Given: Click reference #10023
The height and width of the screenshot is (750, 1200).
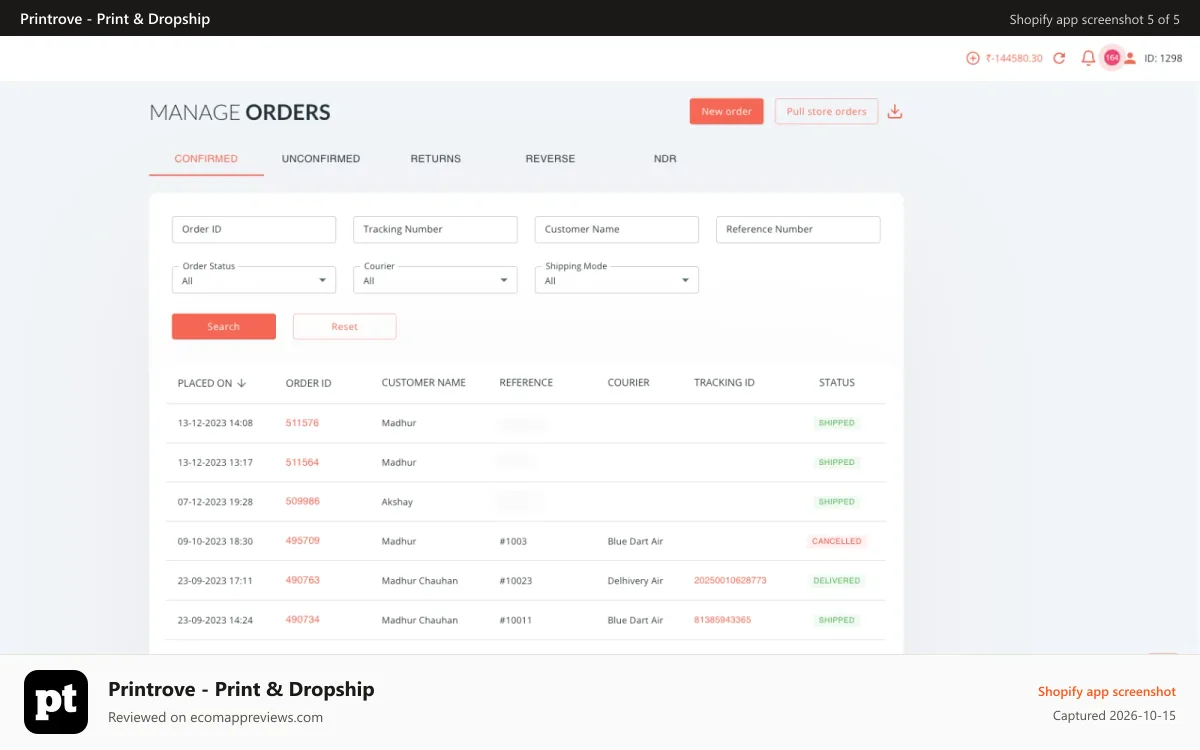Looking at the screenshot, I should pyautogui.click(x=516, y=580).
